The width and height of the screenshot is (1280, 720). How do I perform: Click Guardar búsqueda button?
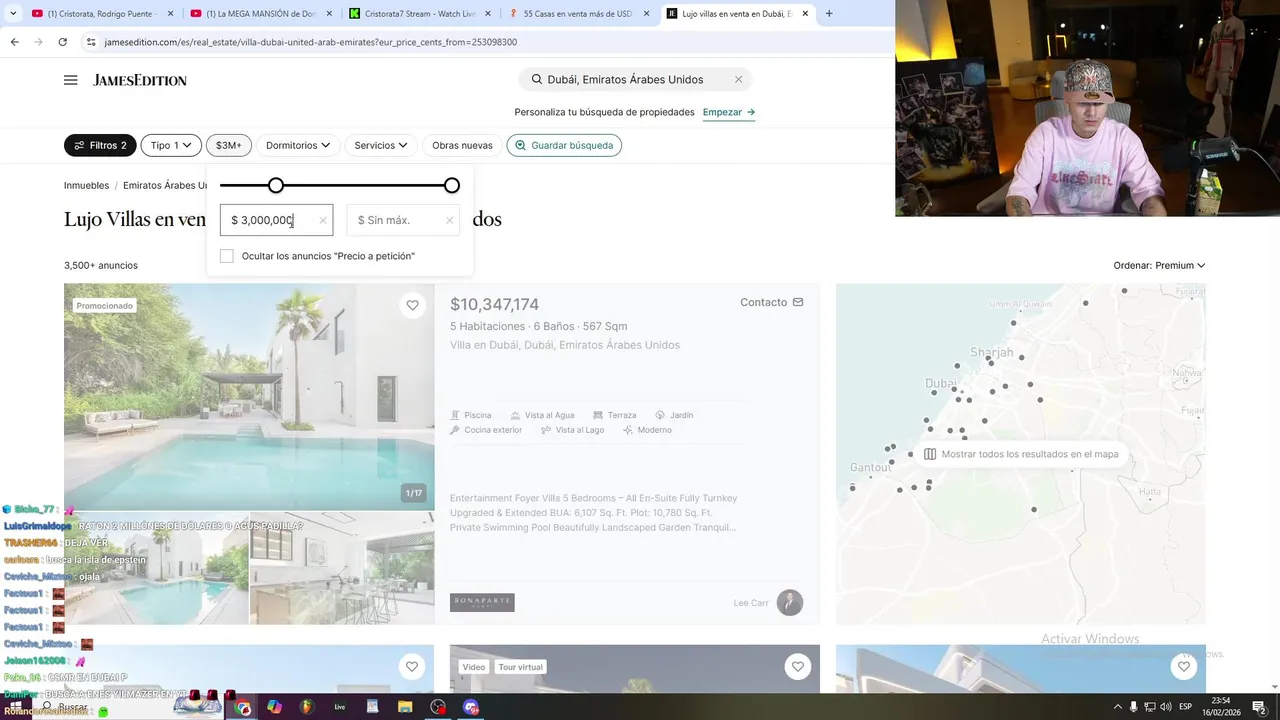(x=564, y=145)
